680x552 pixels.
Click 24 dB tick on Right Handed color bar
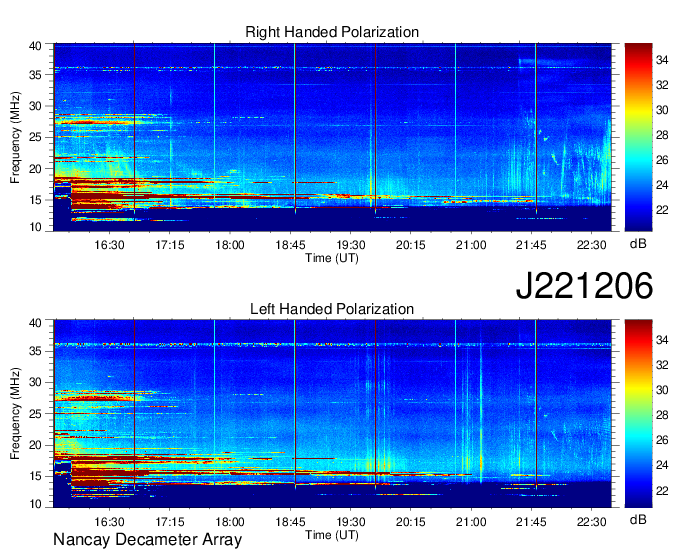(662, 186)
